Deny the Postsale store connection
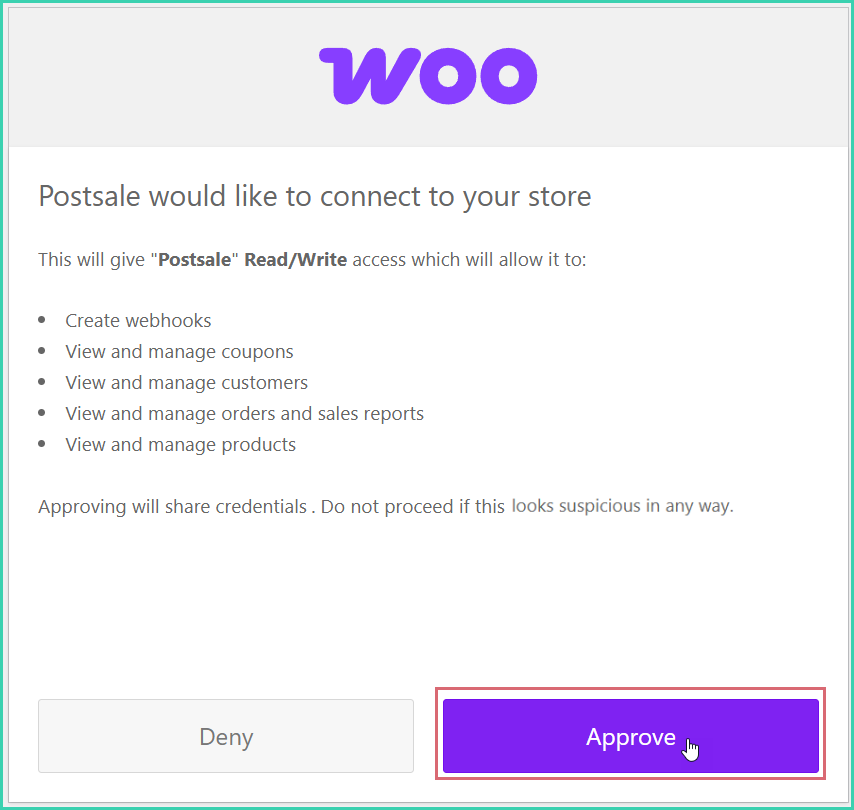Viewport: 854px width, 810px height. coord(225,737)
